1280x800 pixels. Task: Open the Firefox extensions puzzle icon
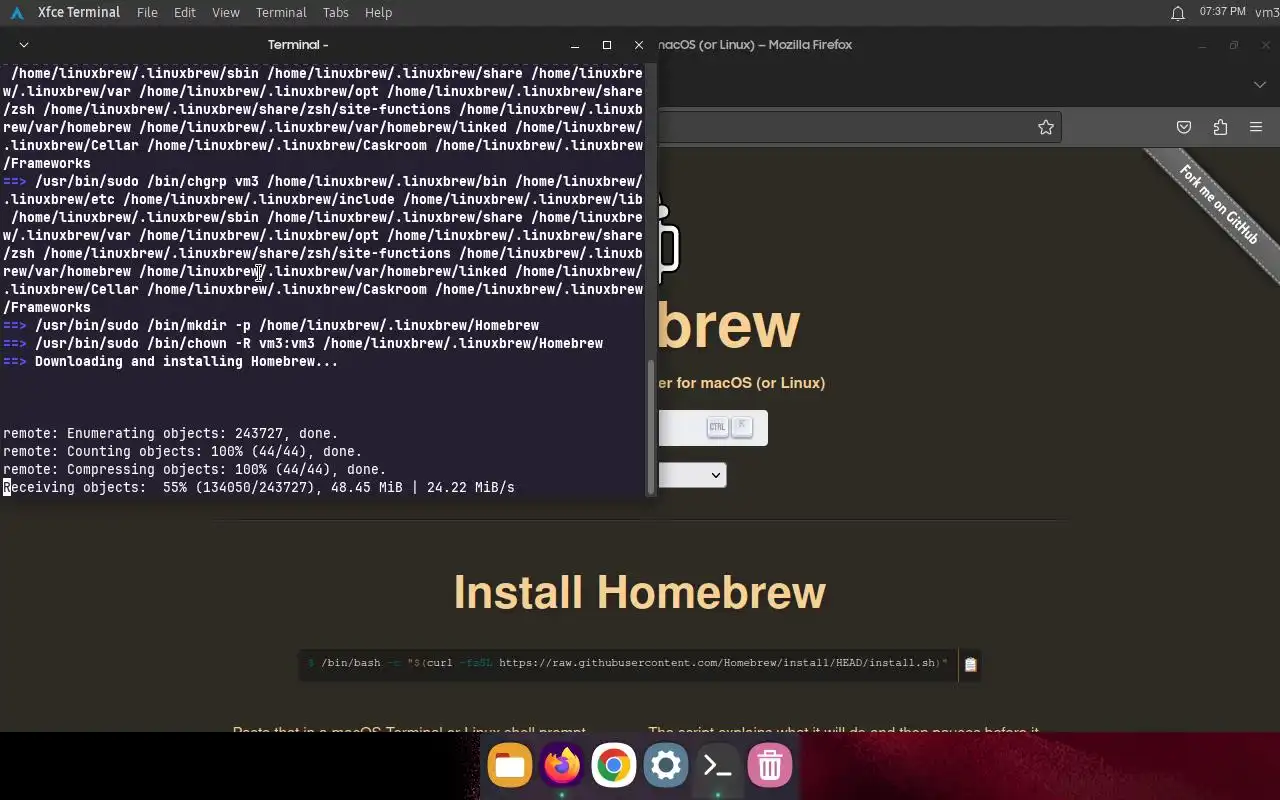click(1220, 127)
